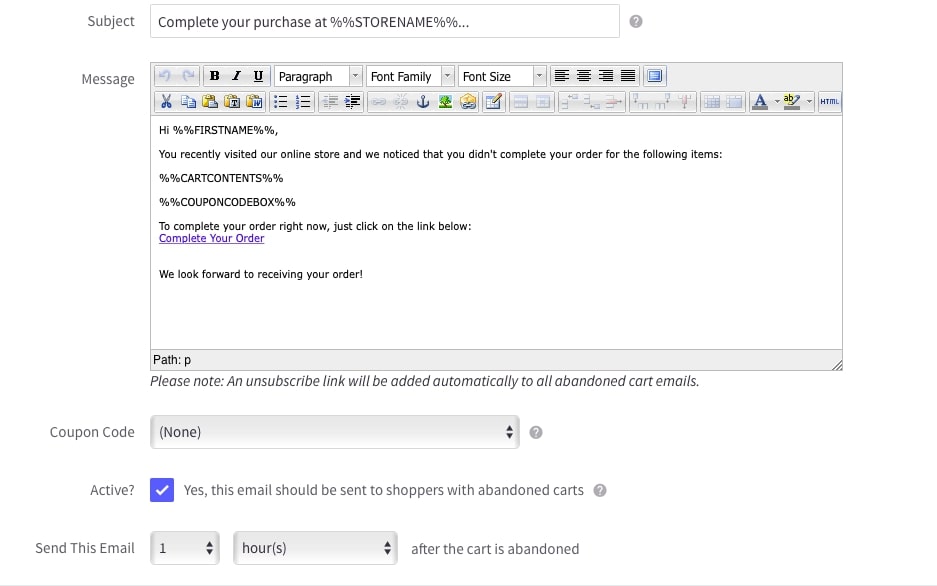Open the Paragraph format dropdown

click(x=318, y=76)
